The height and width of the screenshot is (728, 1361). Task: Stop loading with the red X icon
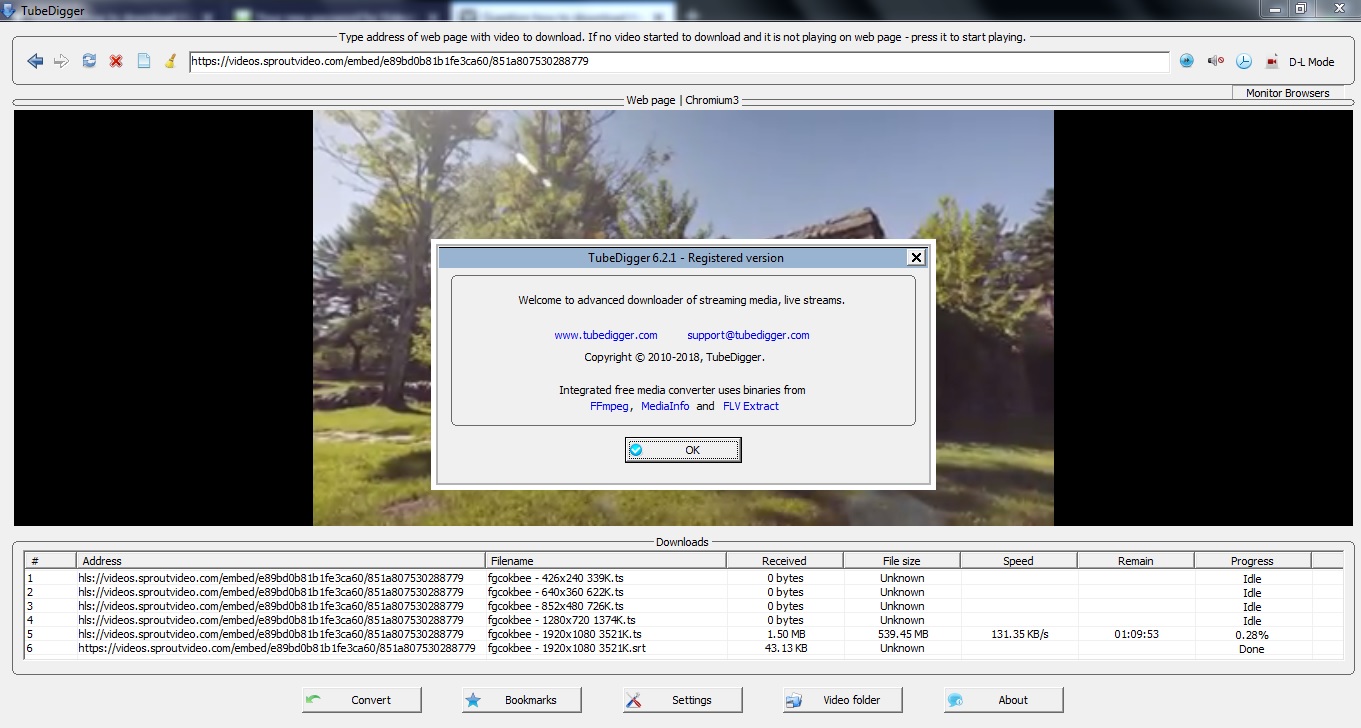coord(116,61)
